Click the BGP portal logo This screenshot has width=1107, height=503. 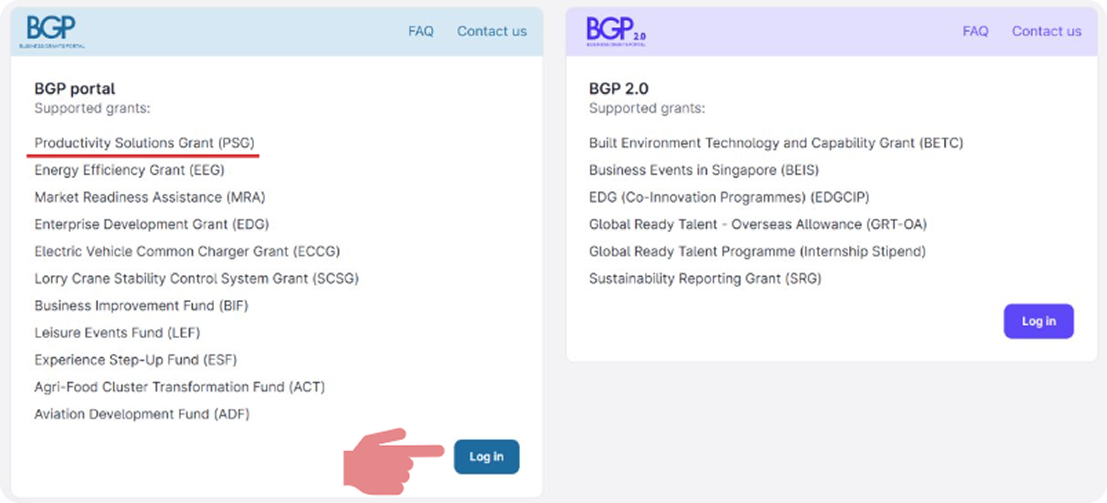click(x=51, y=30)
